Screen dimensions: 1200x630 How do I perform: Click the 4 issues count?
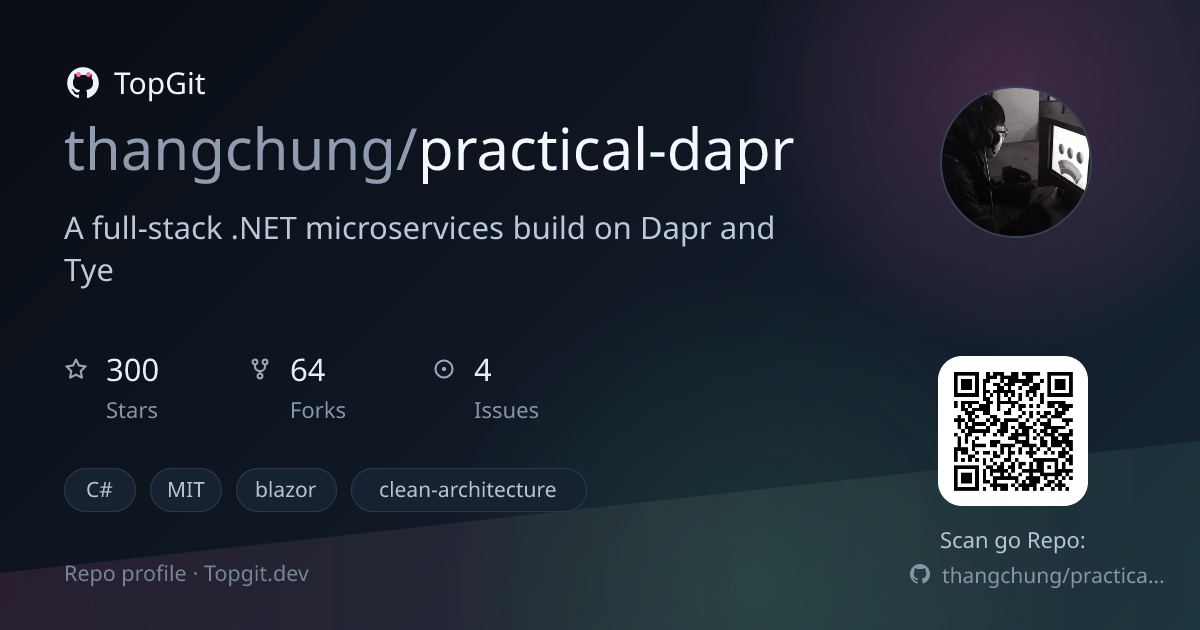point(483,370)
